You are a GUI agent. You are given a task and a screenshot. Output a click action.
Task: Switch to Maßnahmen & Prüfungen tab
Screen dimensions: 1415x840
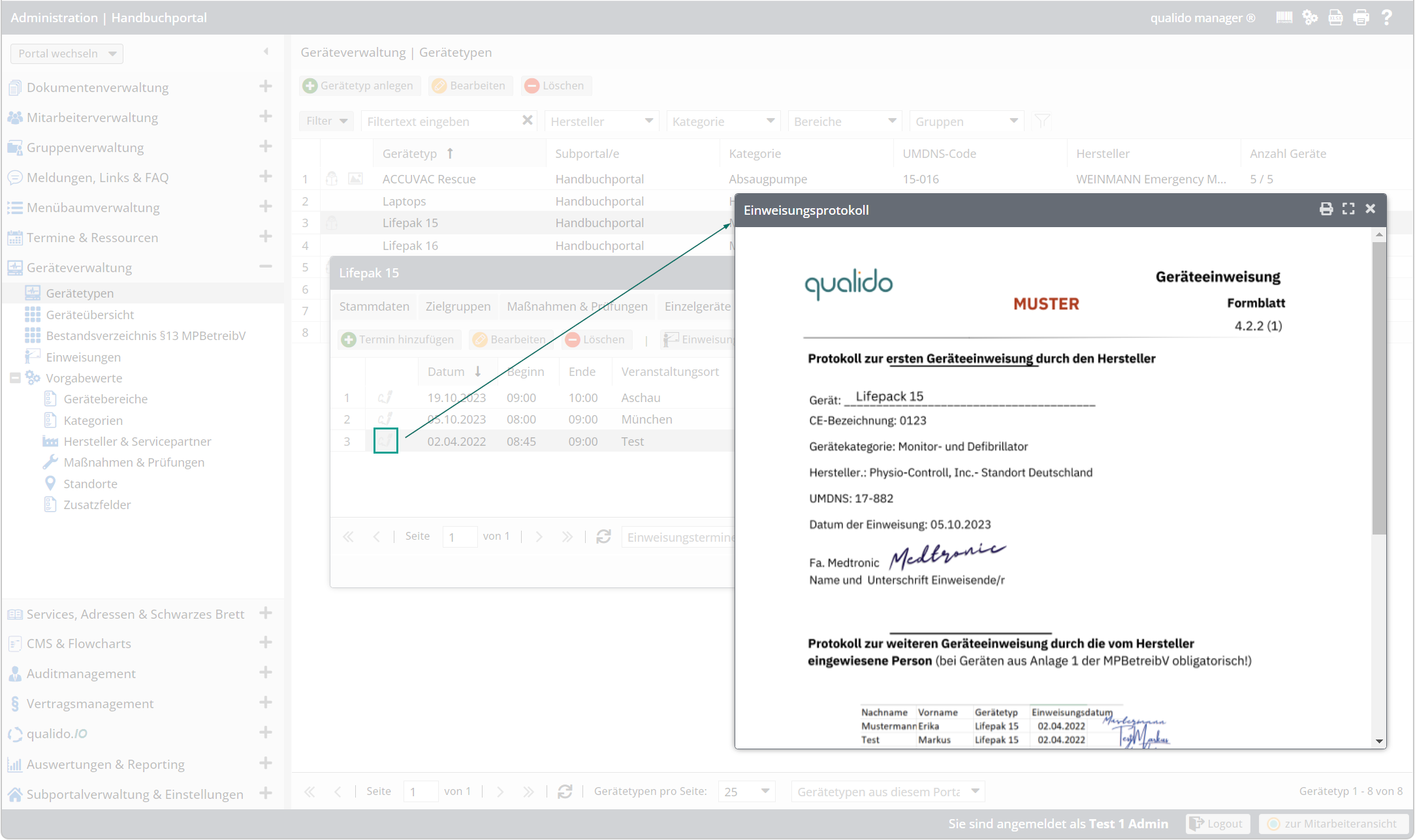point(577,306)
